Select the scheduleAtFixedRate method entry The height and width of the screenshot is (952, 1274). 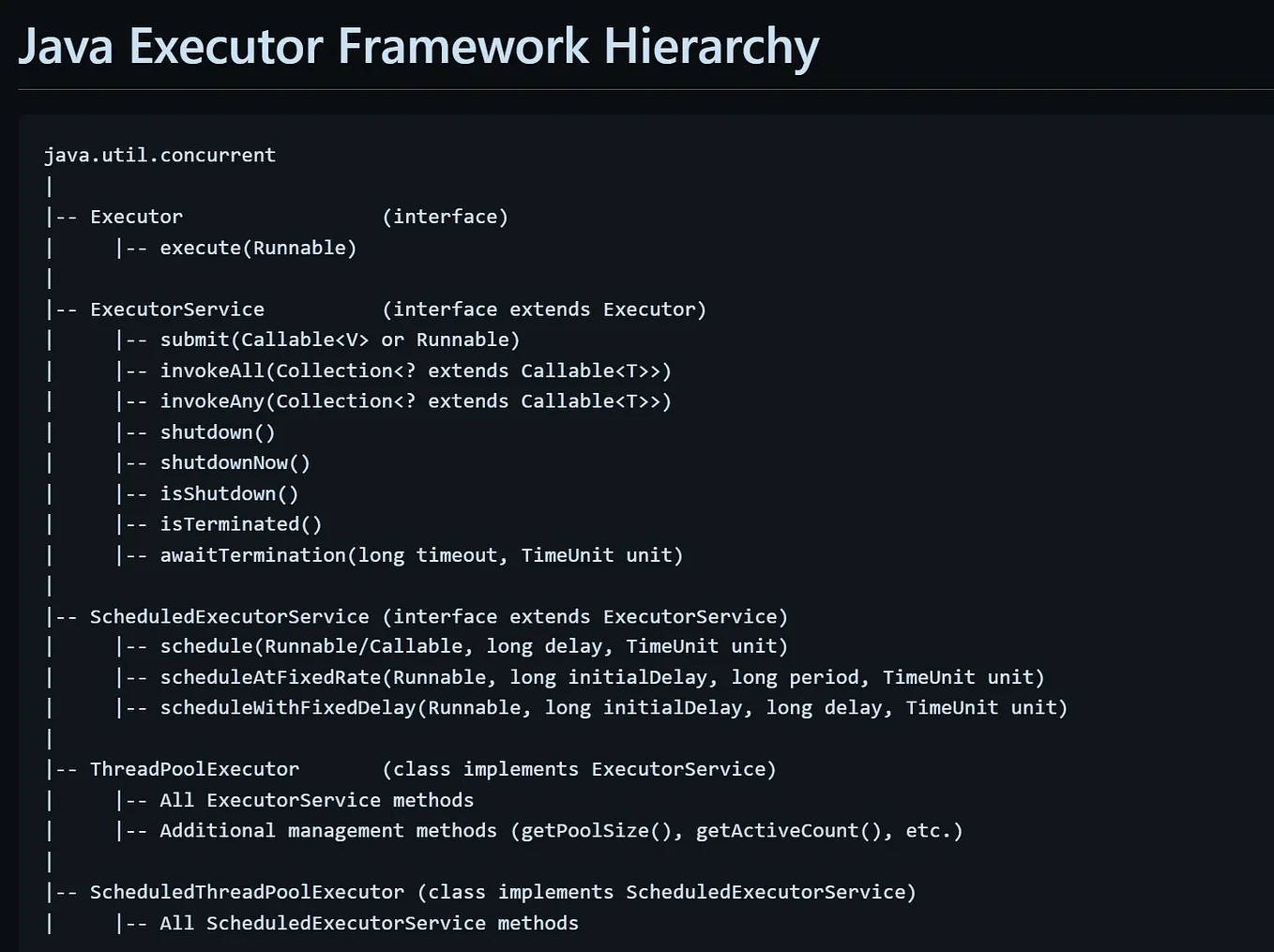click(x=600, y=676)
